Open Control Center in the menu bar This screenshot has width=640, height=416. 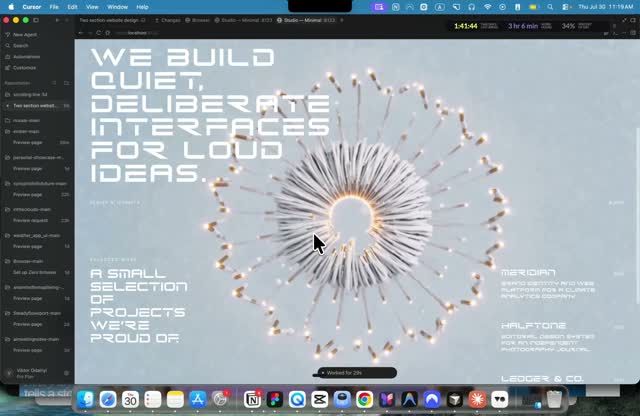[566, 7]
